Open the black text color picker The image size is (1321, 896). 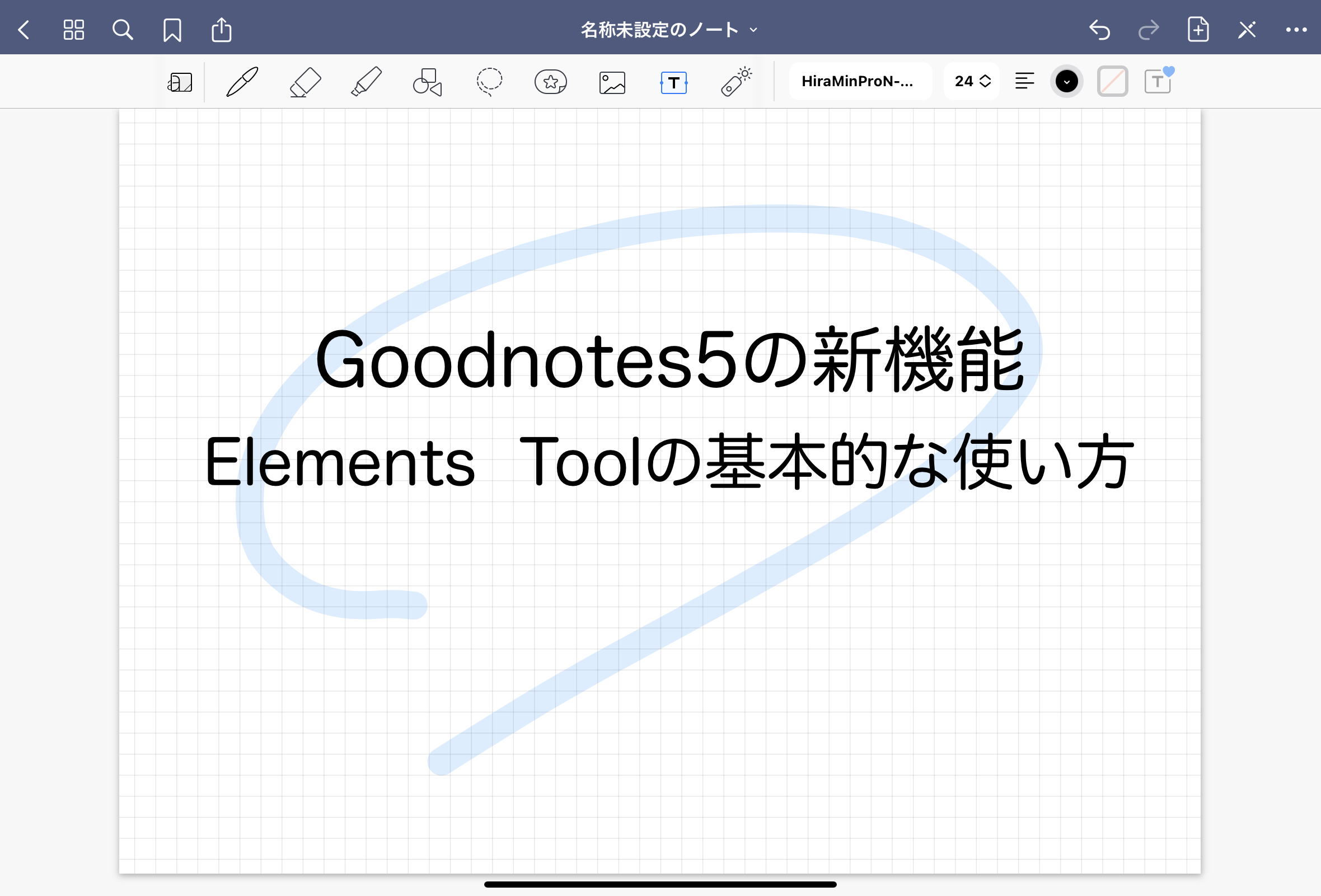1066,82
